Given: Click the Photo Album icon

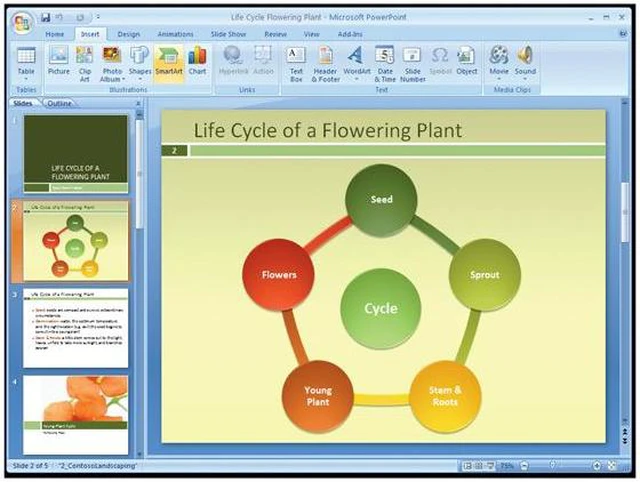Looking at the screenshot, I should (112, 55).
